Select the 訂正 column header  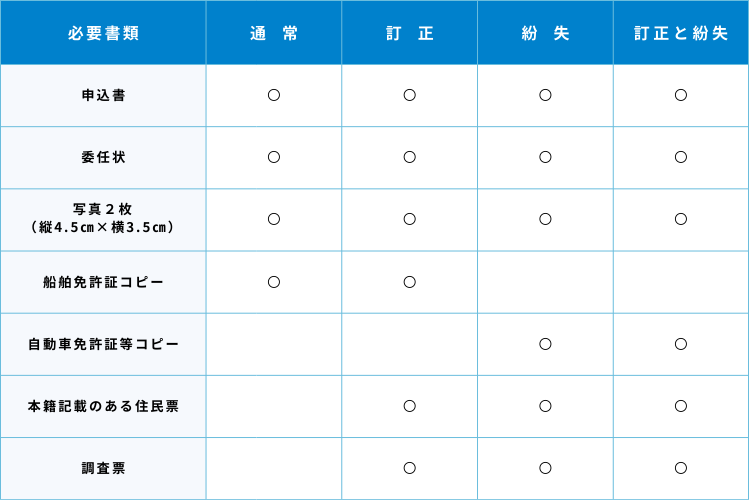410,33
